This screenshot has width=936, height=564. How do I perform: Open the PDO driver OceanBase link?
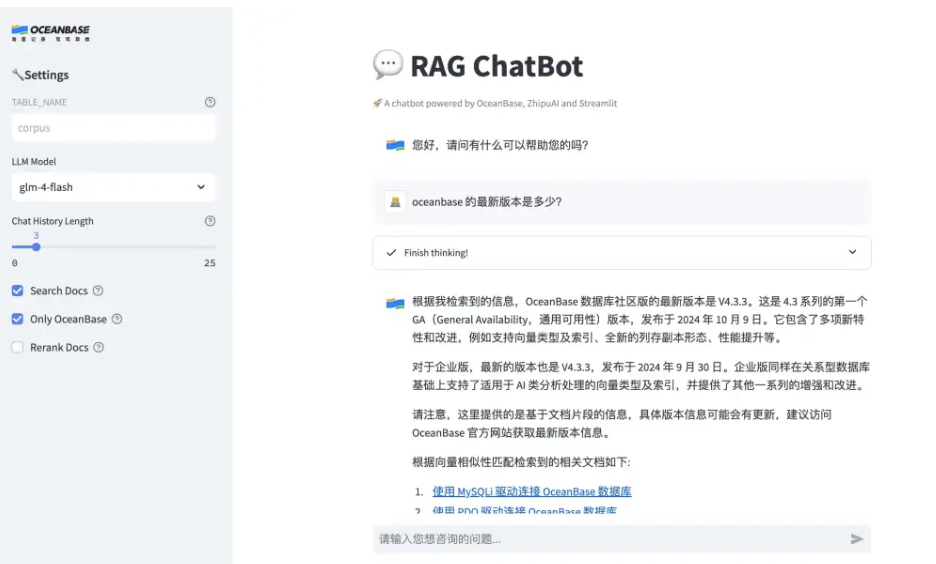[x=525, y=511]
